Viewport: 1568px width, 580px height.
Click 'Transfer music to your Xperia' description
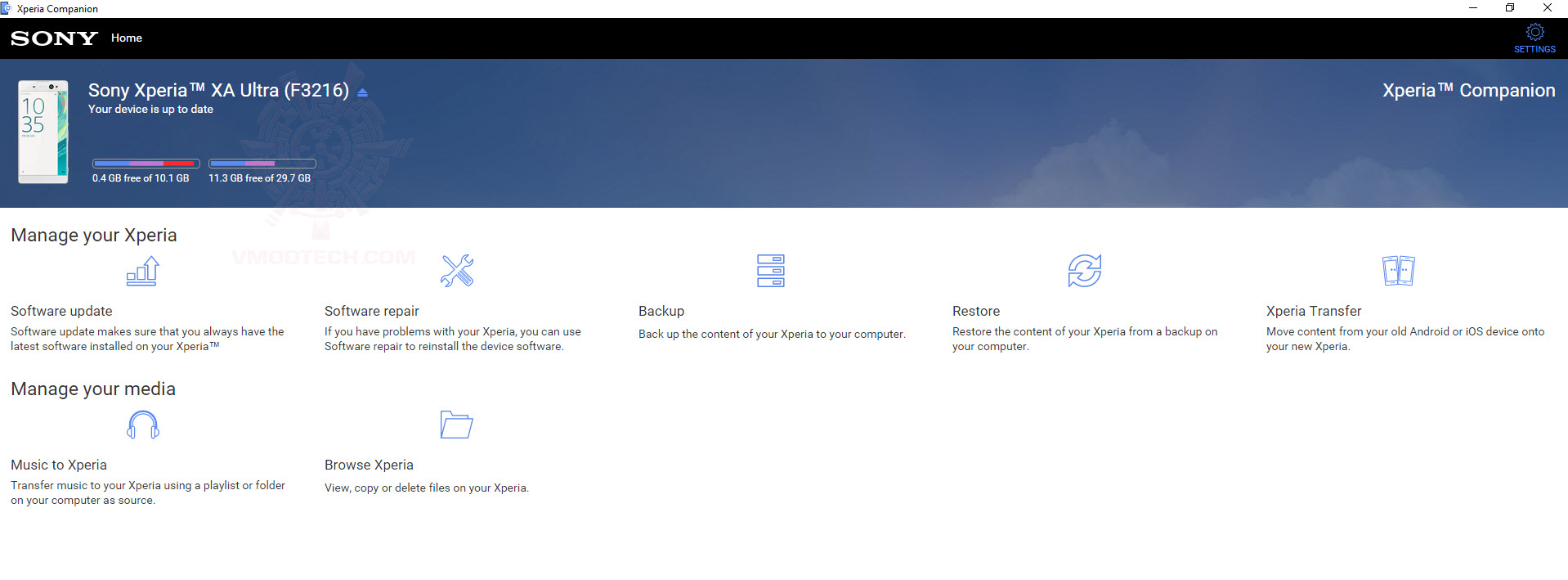coord(148,492)
